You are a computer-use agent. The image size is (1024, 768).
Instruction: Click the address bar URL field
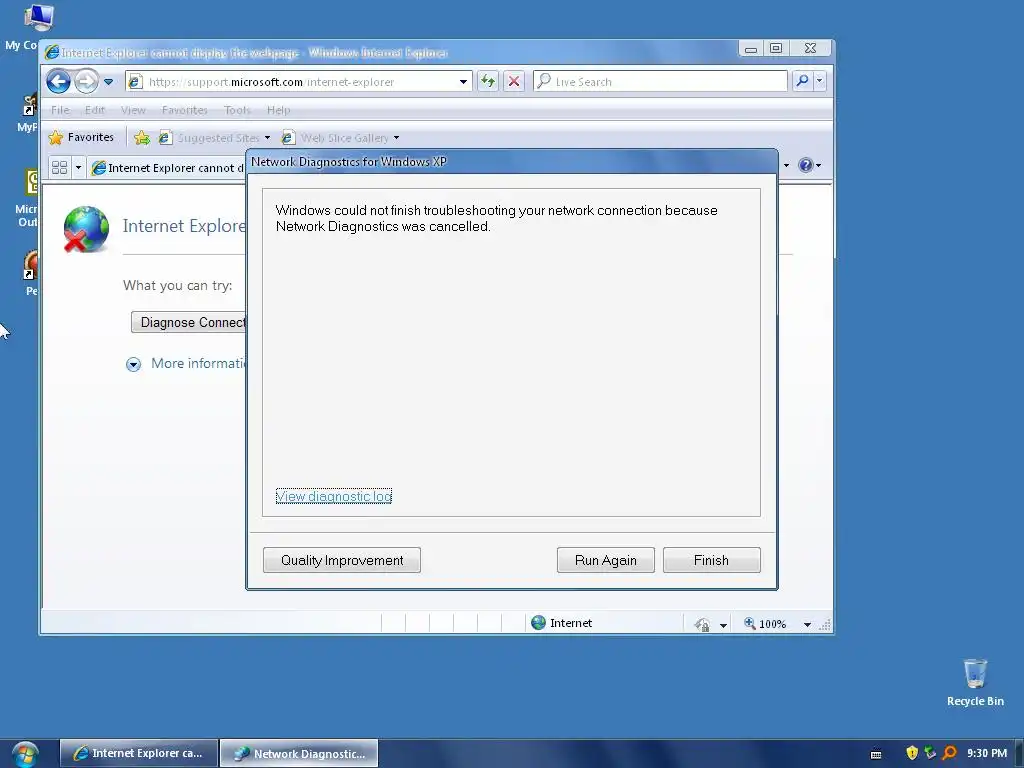pos(298,82)
